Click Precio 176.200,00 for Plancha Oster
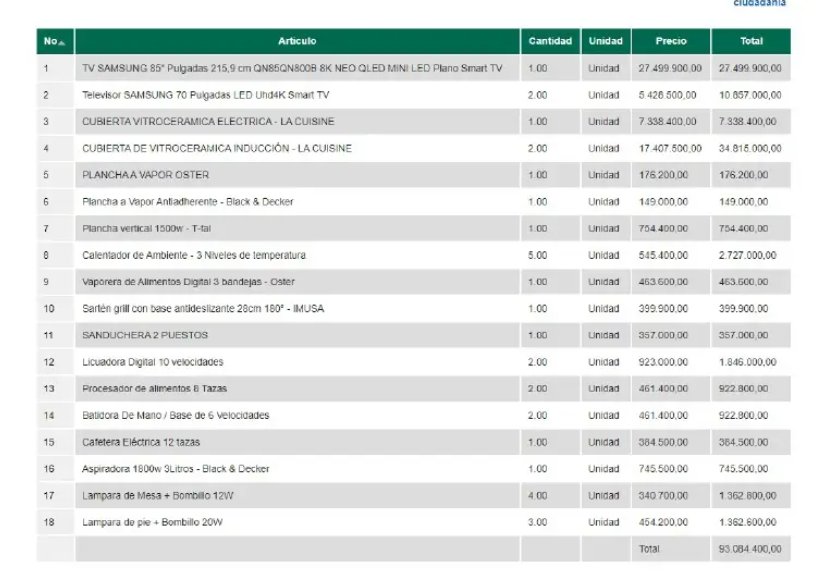 pos(663,175)
